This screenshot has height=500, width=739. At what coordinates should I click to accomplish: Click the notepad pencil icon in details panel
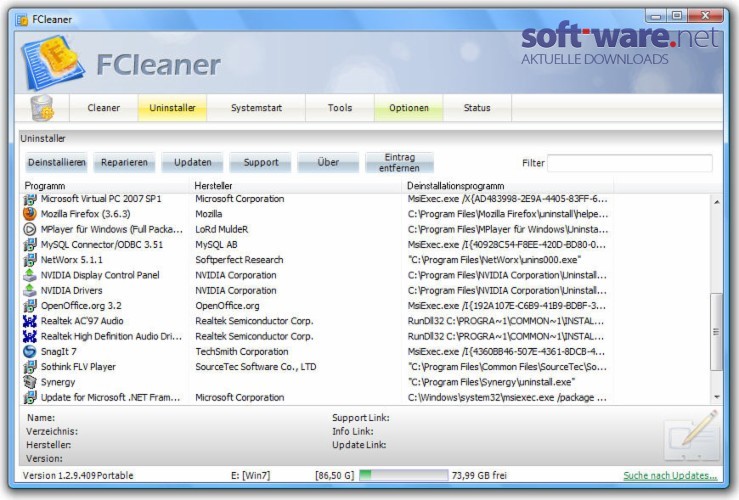point(692,435)
